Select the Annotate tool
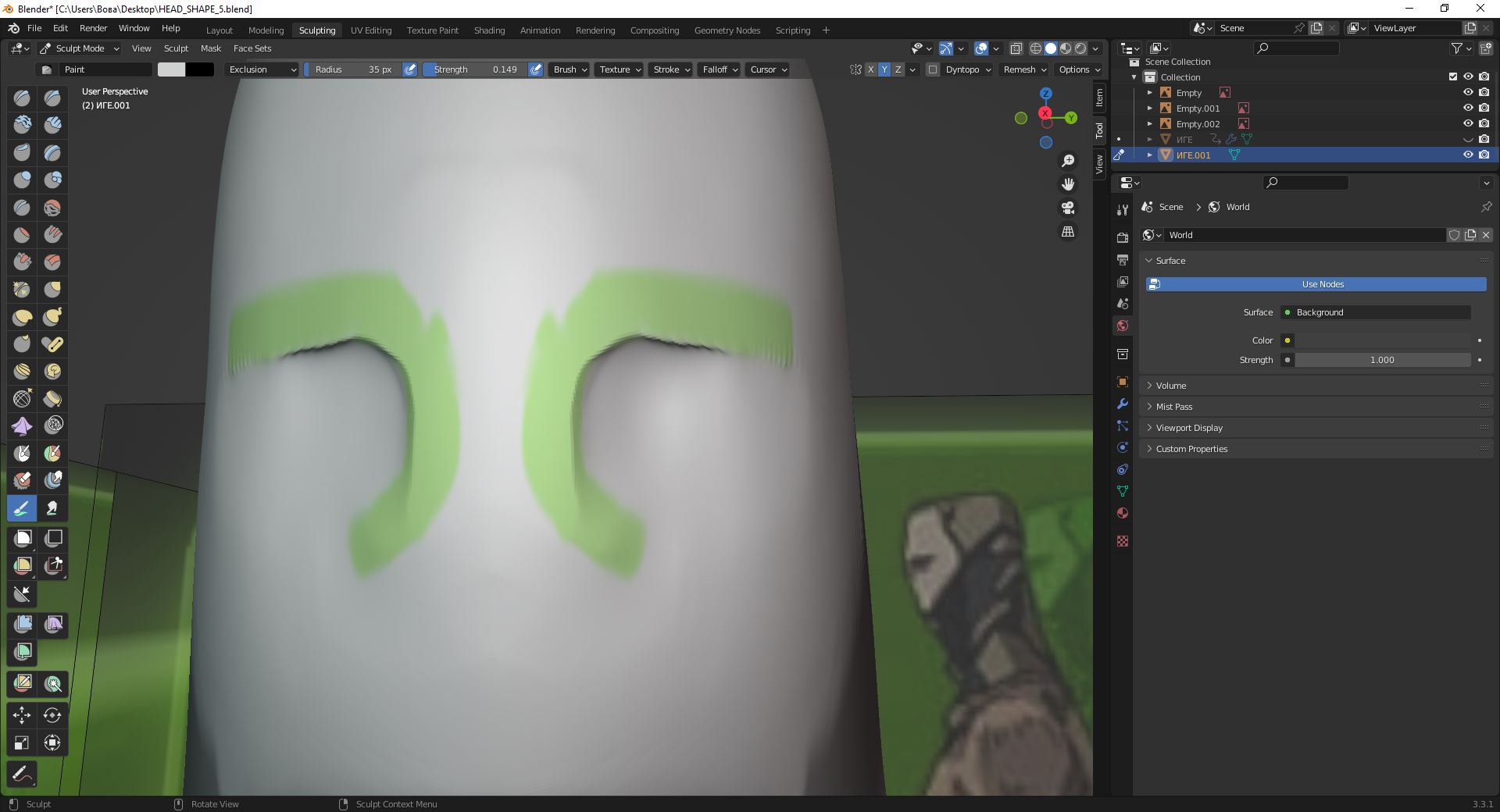The height and width of the screenshot is (812, 1500). click(x=22, y=775)
